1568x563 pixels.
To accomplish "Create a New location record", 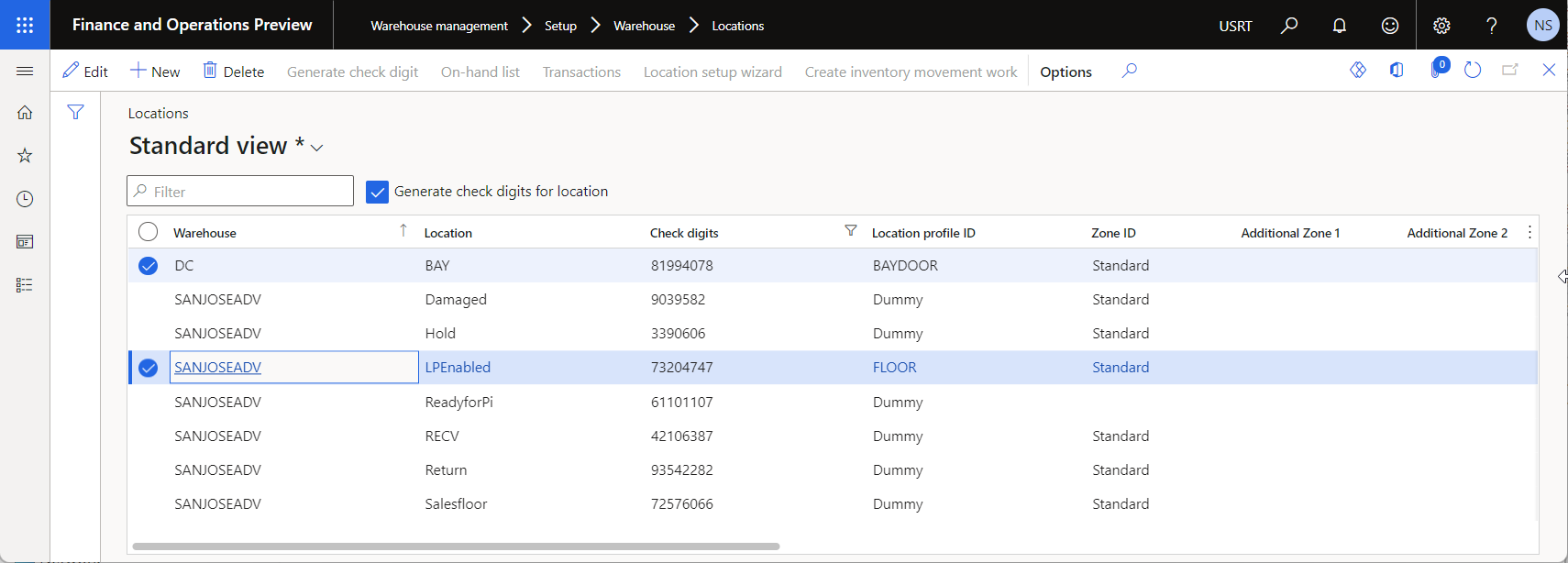I will (155, 72).
